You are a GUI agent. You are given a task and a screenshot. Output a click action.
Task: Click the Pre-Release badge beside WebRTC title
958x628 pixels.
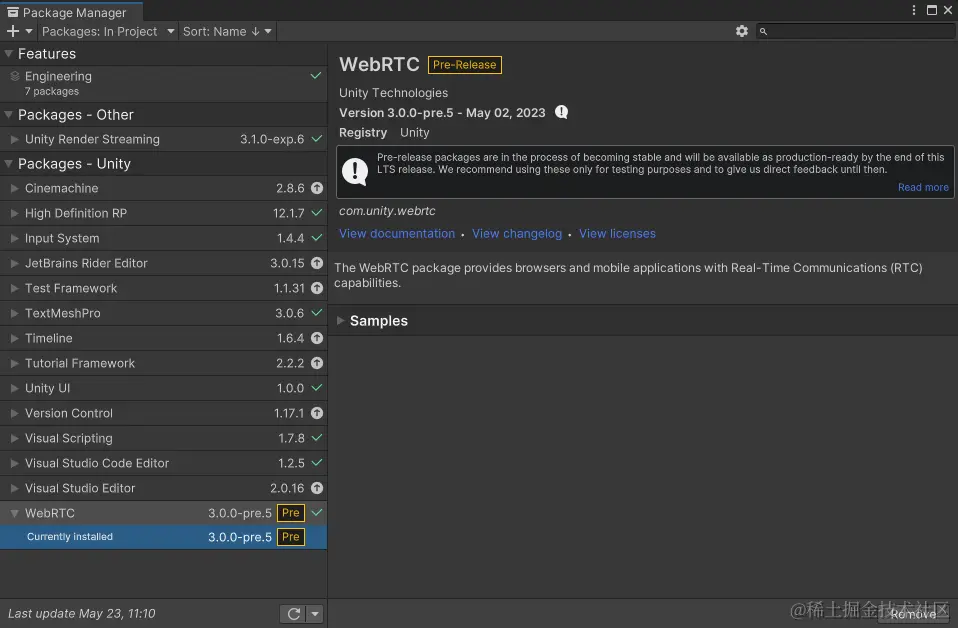[465, 65]
